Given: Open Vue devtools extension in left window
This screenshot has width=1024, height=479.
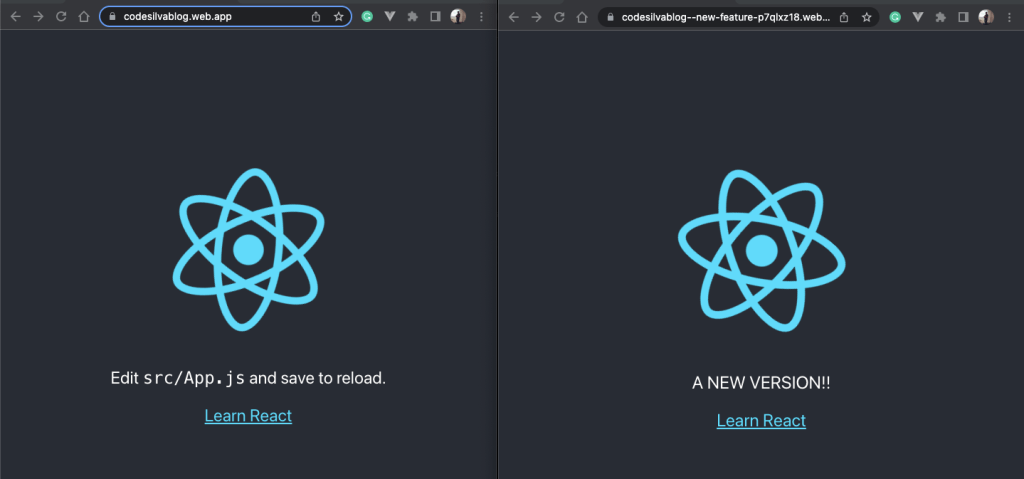Looking at the screenshot, I should click(x=391, y=17).
